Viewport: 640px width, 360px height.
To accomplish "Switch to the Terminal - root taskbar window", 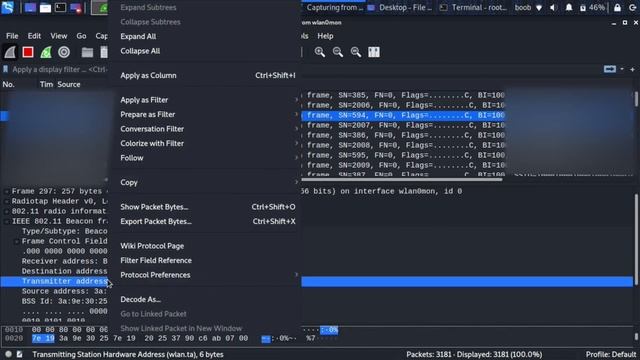I will [x=473, y=8].
